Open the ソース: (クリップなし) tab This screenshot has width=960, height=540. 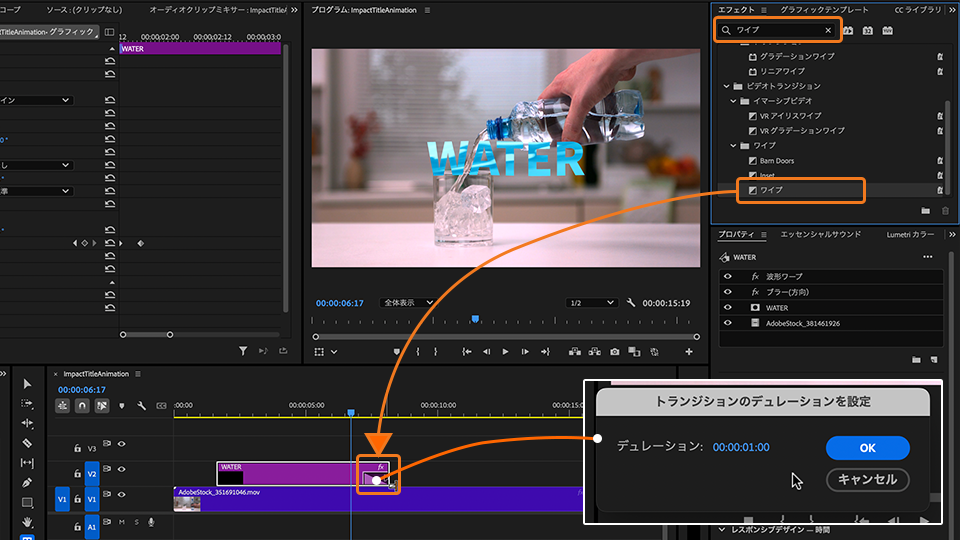click(84, 10)
